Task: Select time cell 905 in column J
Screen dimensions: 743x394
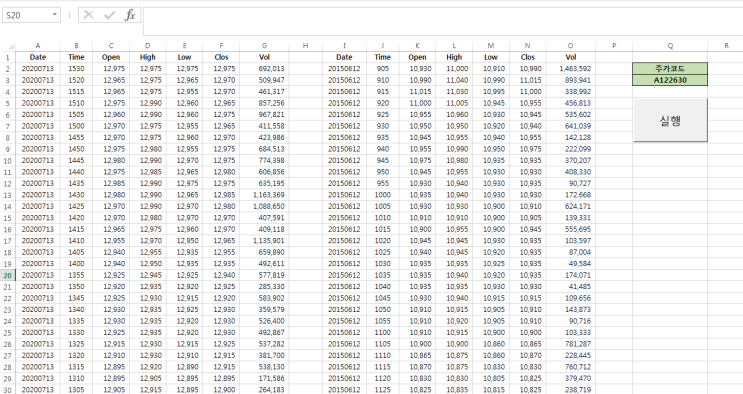Action: 383,69
